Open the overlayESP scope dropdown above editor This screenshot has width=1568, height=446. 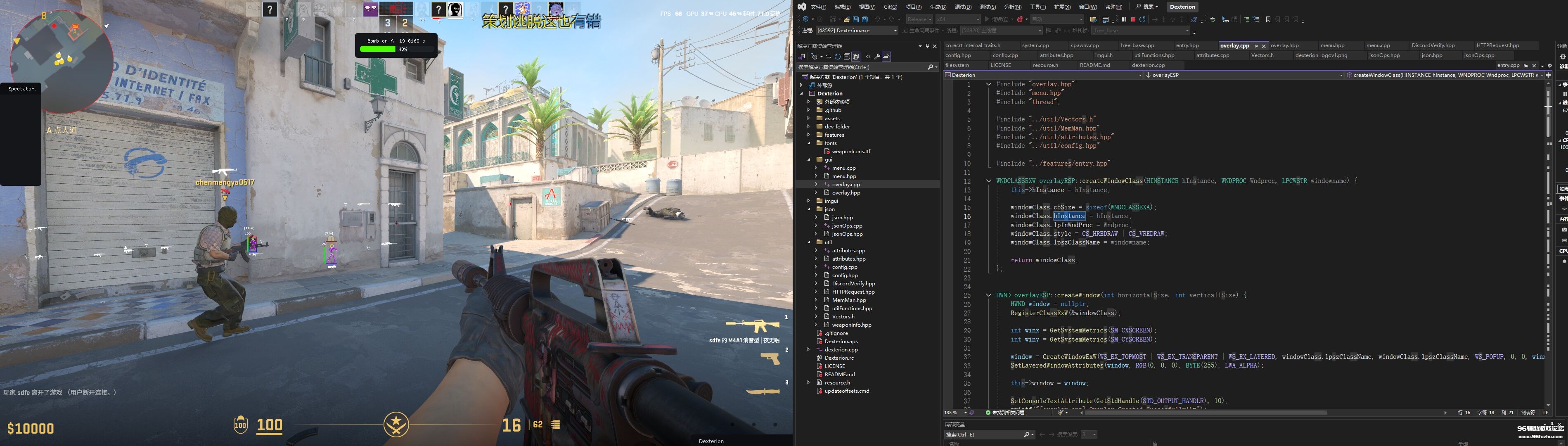1244,75
